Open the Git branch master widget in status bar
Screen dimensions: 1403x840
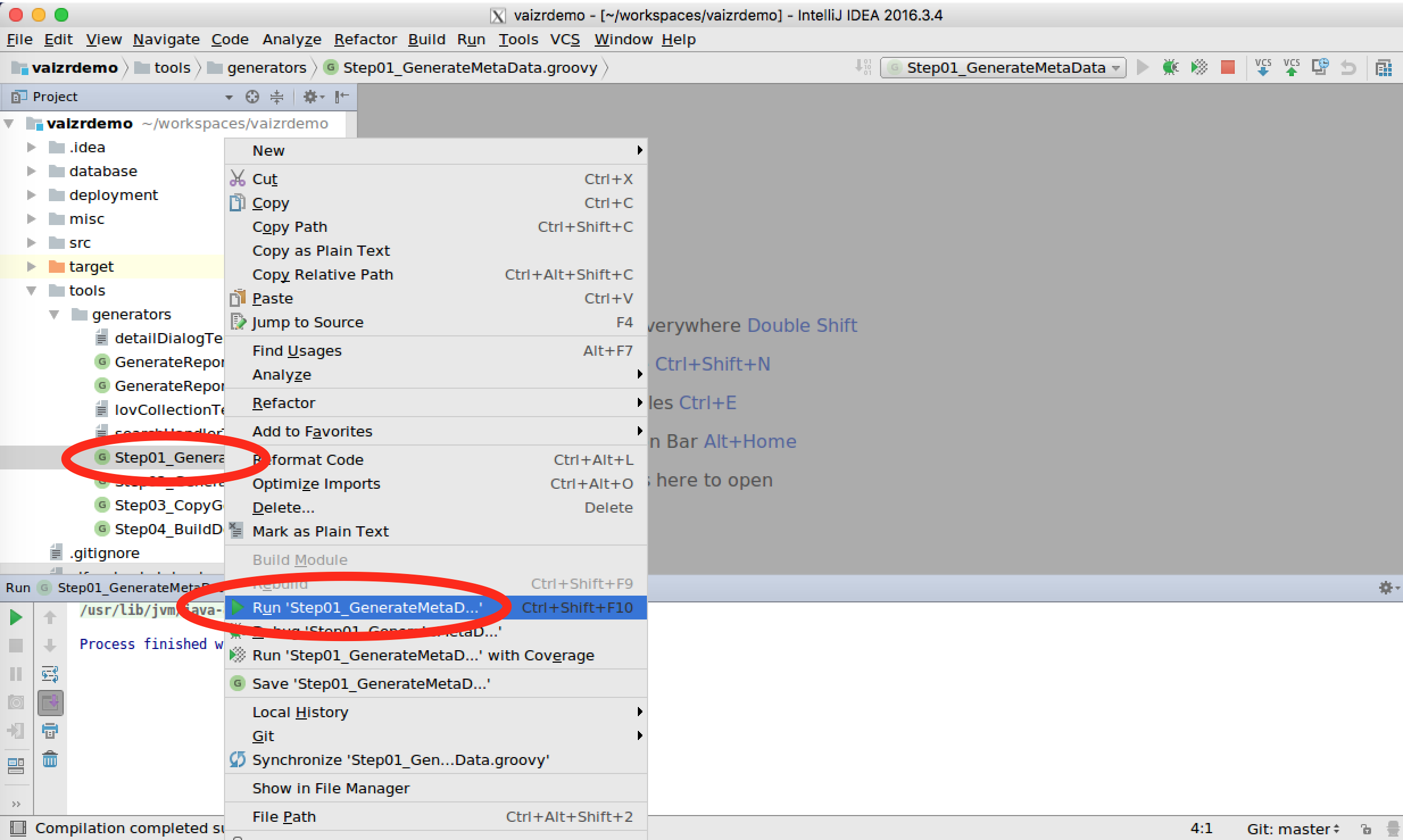click(1293, 829)
